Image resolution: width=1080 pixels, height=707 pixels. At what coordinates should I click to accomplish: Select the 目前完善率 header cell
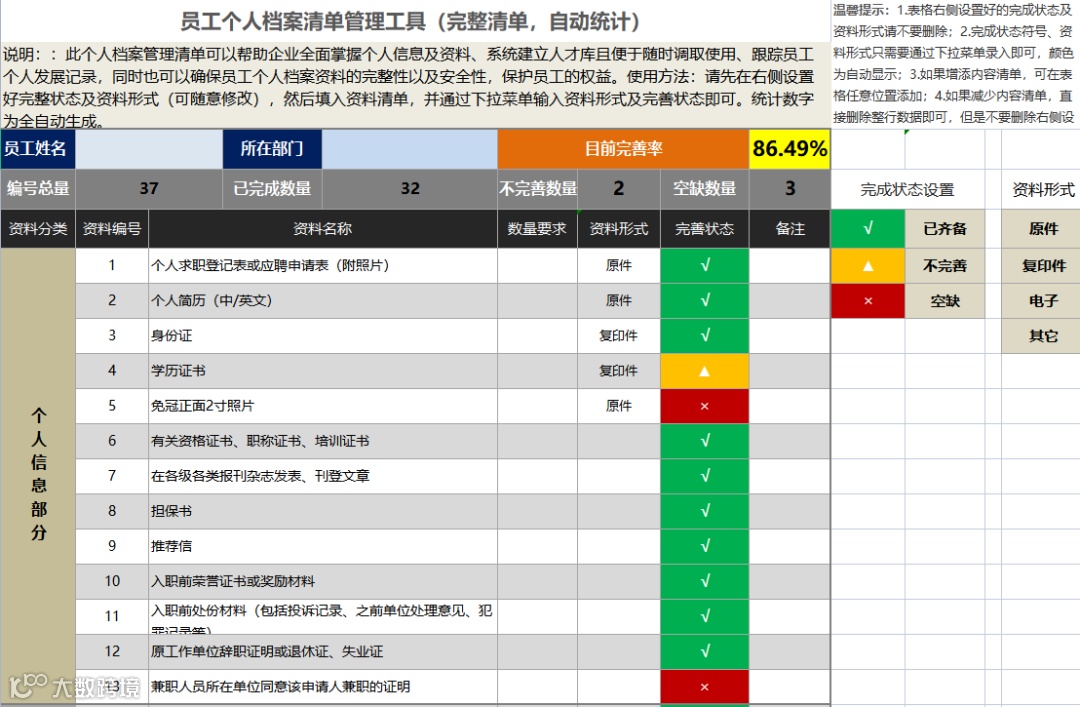[x=623, y=149]
